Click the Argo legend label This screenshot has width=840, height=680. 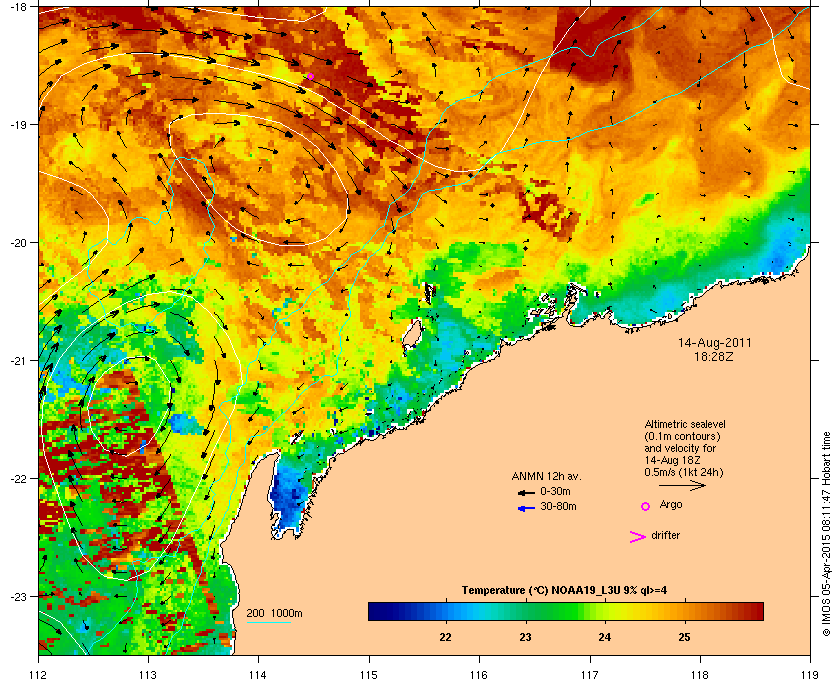671,505
